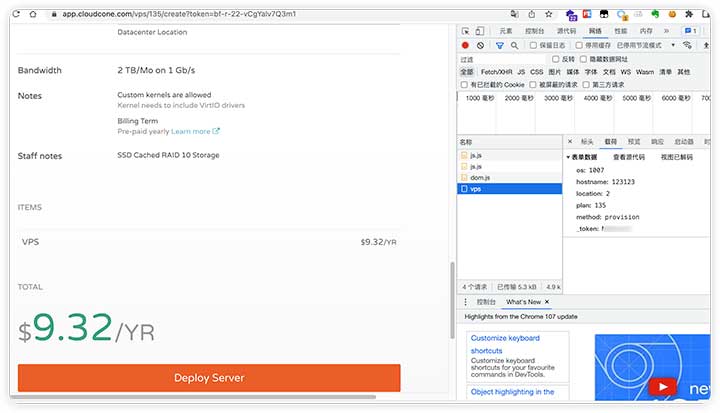Image resolution: width=720 pixels, height=413 pixels.
Task: Tick the 有已拦截的 Cookie checkbox
Action: click(x=464, y=85)
